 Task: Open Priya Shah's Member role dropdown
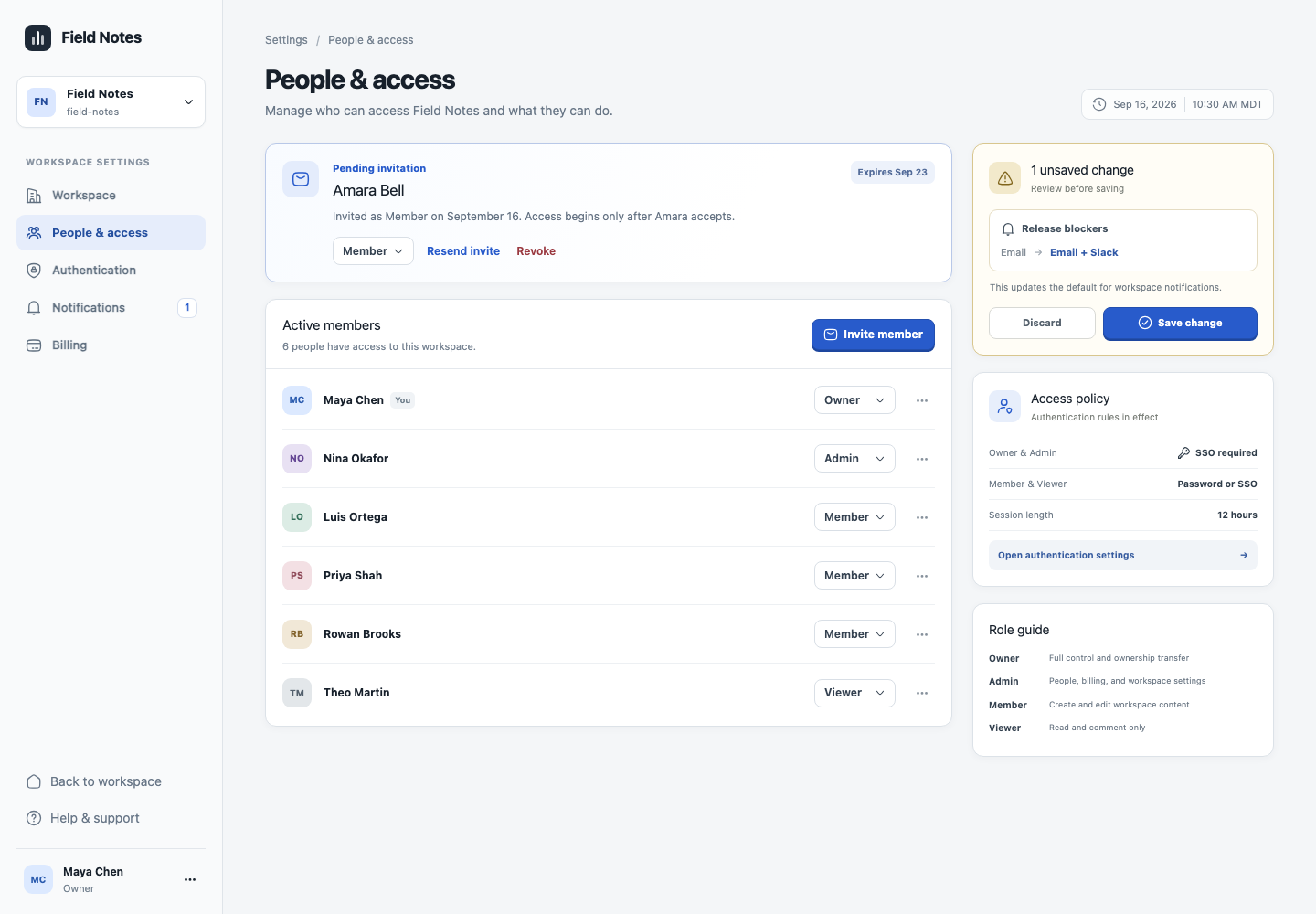pos(854,576)
